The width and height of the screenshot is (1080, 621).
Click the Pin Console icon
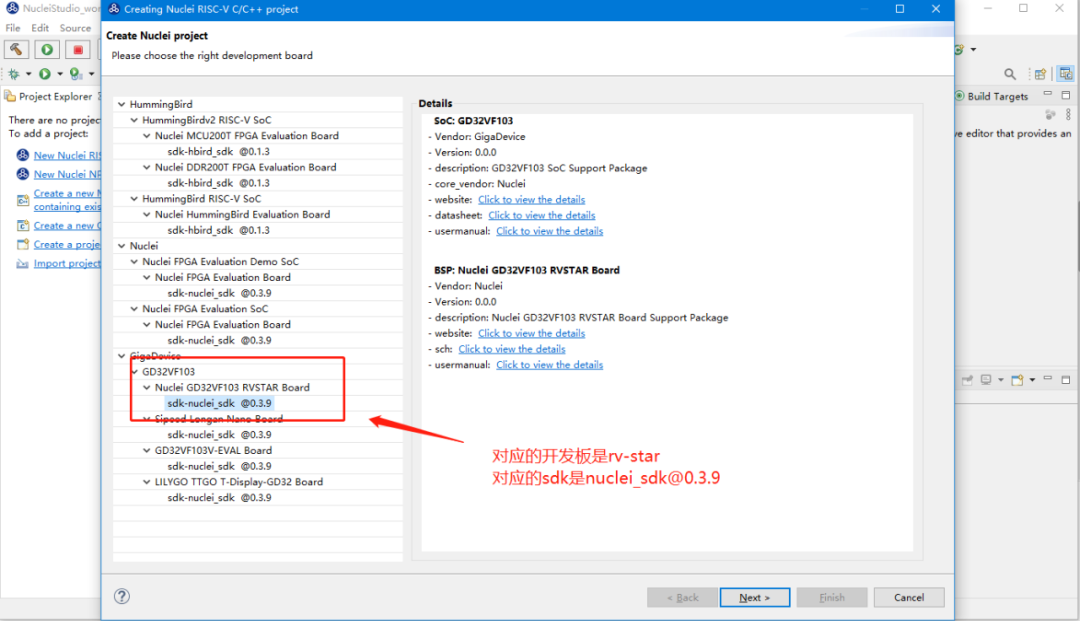[x=967, y=380]
